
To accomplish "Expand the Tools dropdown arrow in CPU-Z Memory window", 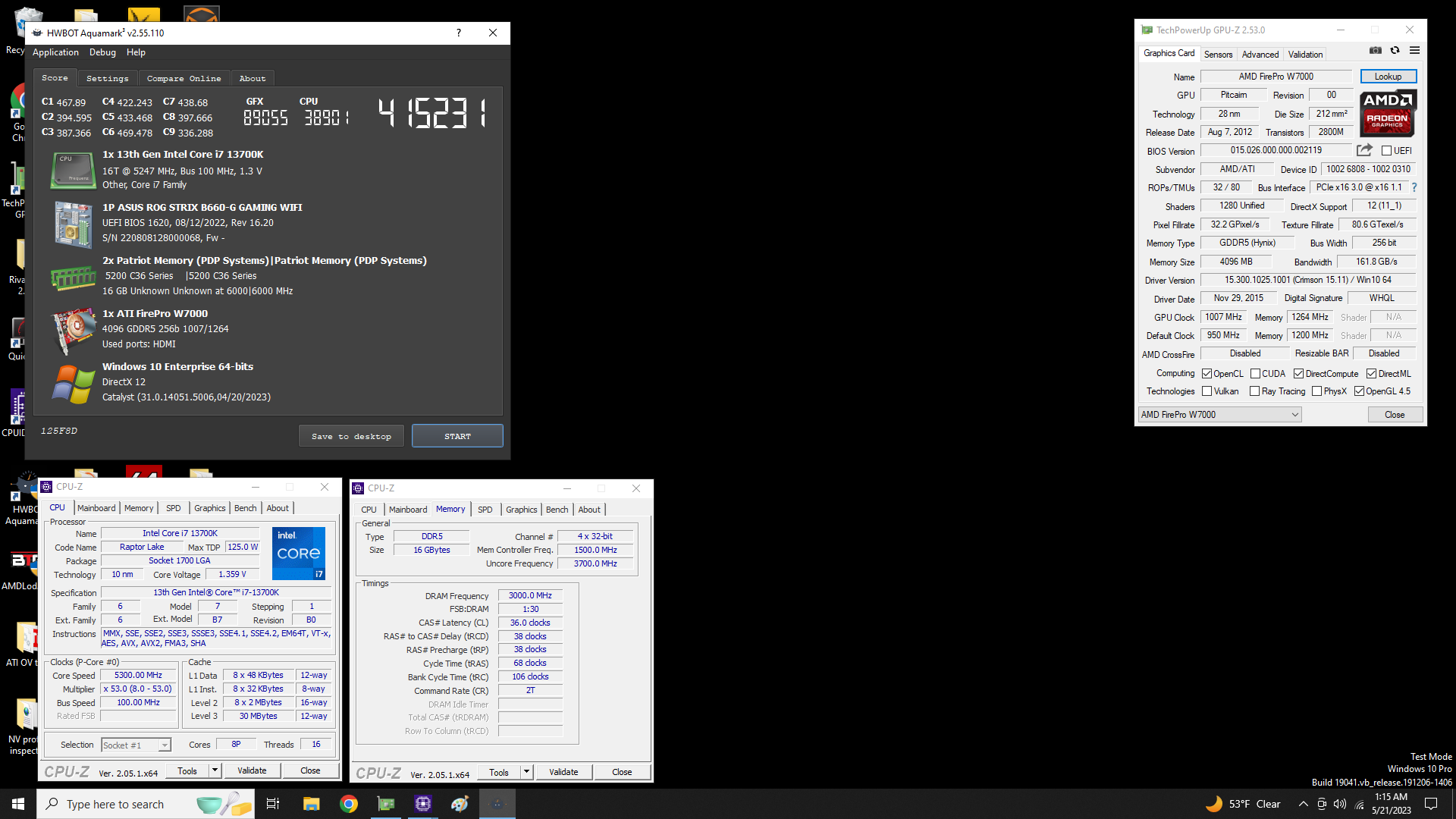I will [527, 772].
